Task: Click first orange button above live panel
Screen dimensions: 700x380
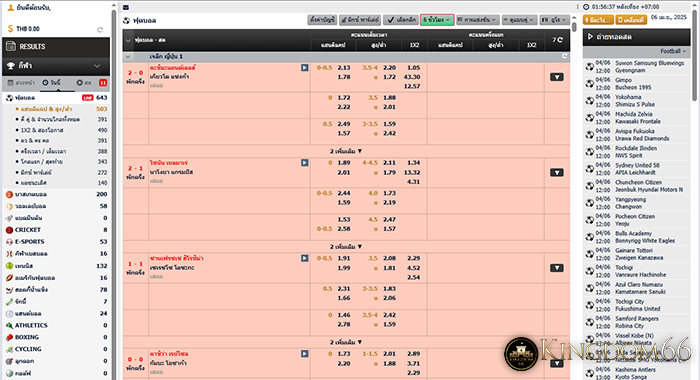Action: [598, 20]
